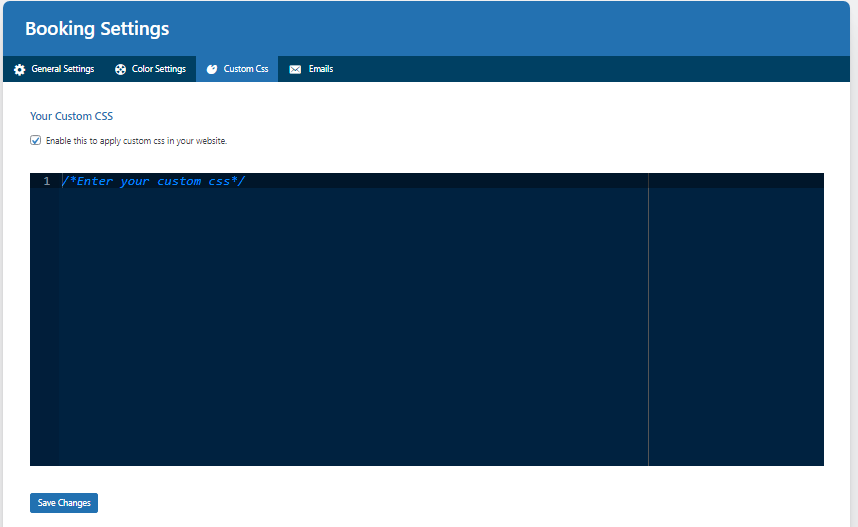
Task: Save Changes to booking settings
Action: tap(64, 503)
